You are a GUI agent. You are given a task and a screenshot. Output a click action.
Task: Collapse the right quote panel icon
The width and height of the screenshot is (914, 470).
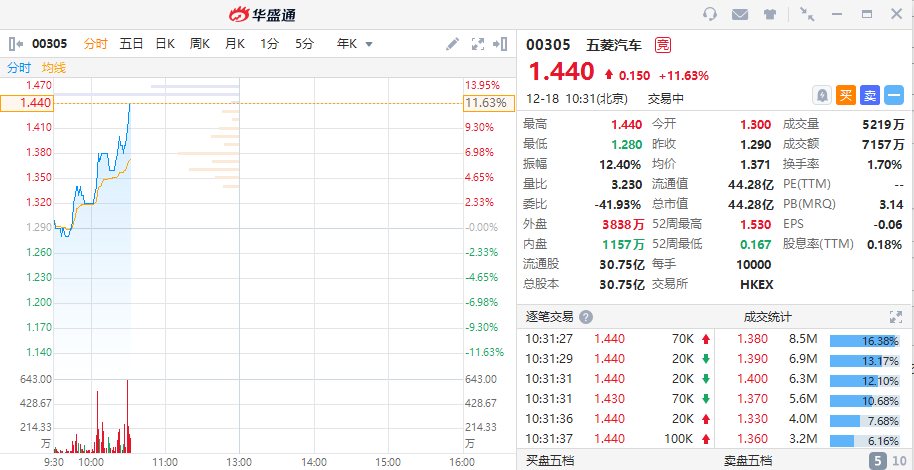[501, 44]
